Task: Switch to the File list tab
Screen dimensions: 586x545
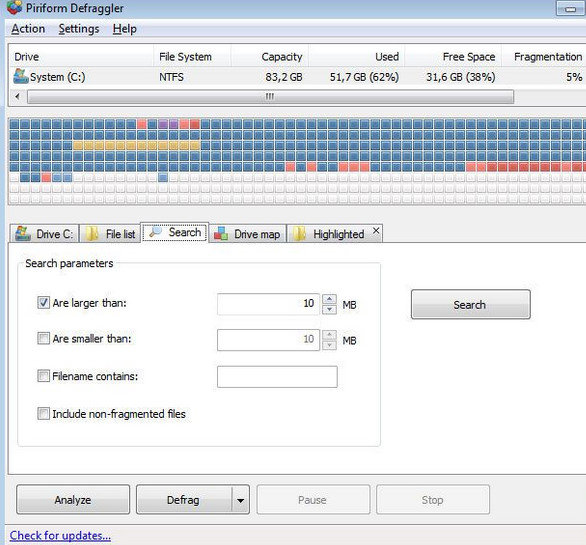Action: [110, 234]
